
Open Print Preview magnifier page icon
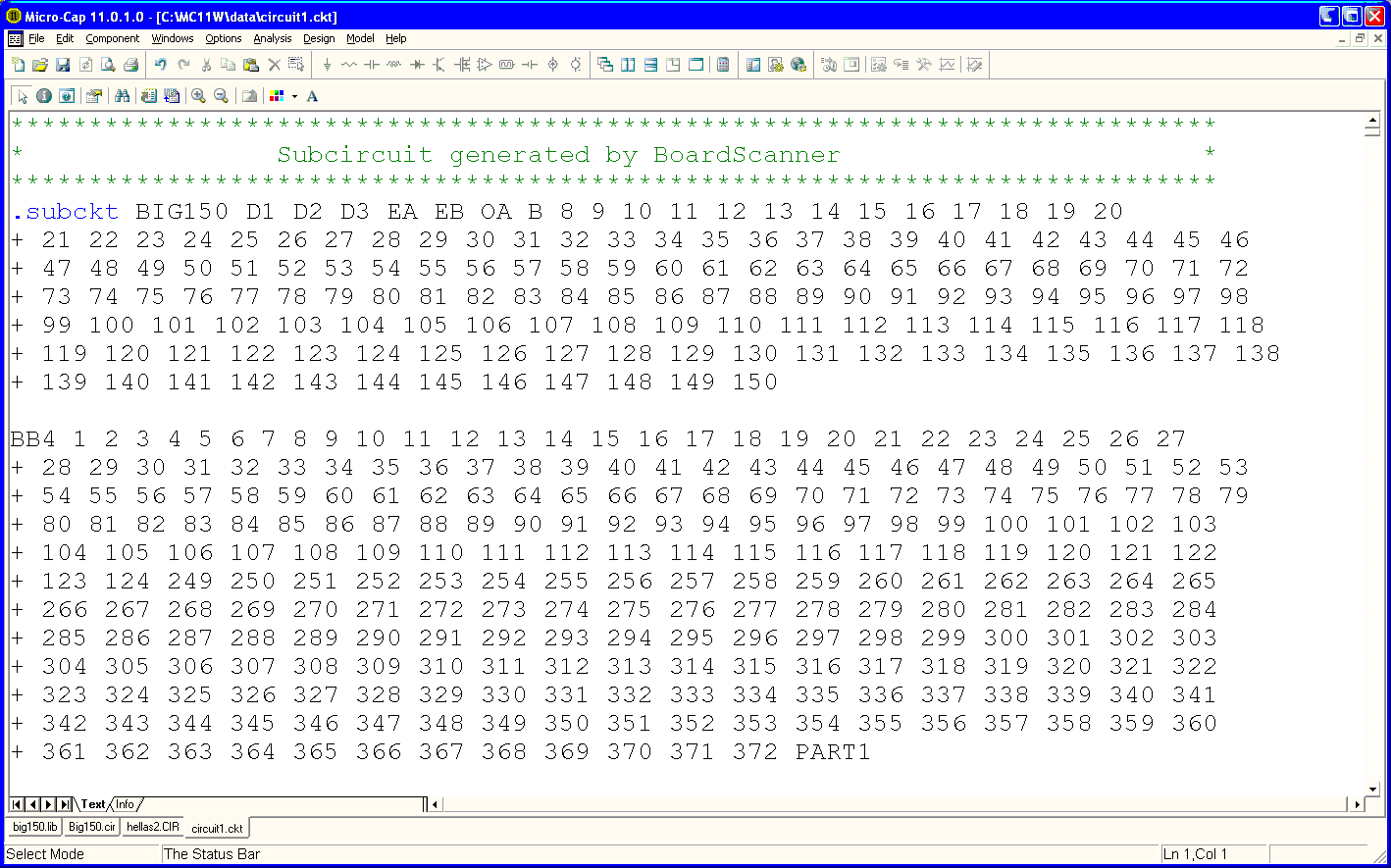108,65
